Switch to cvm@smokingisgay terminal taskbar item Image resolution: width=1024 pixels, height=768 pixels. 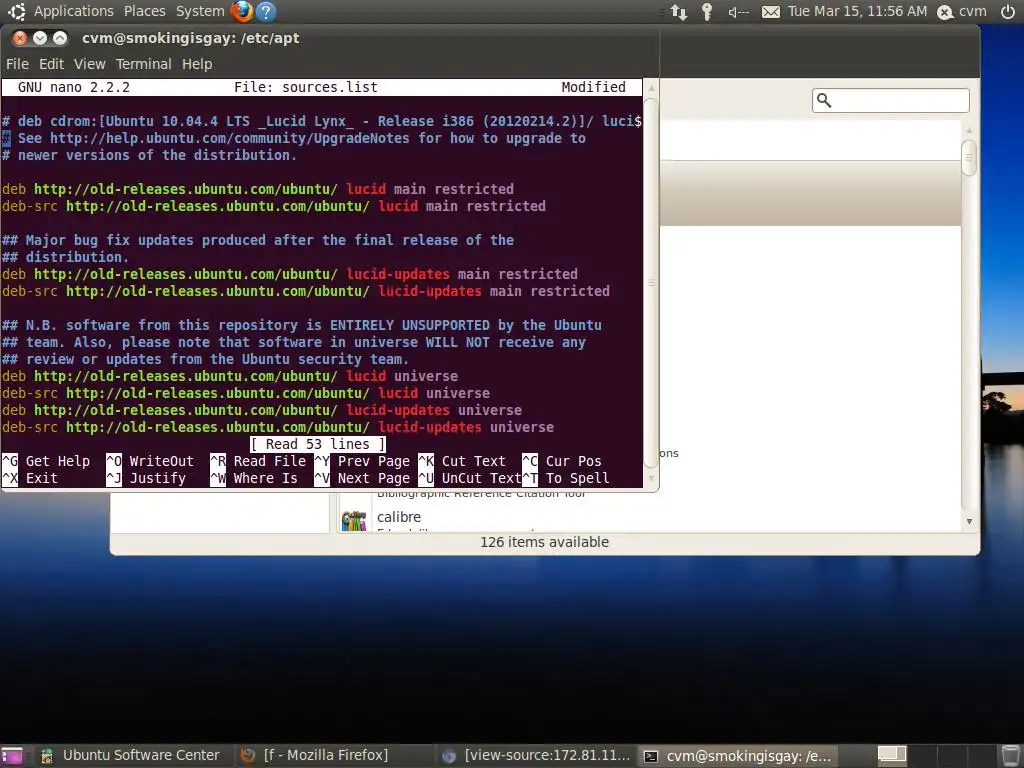(x=737, y=756)
